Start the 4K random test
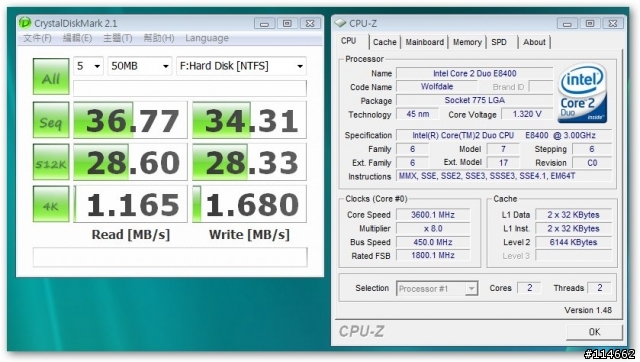Screen dimensions: 640x362 (x=51, y=204)
